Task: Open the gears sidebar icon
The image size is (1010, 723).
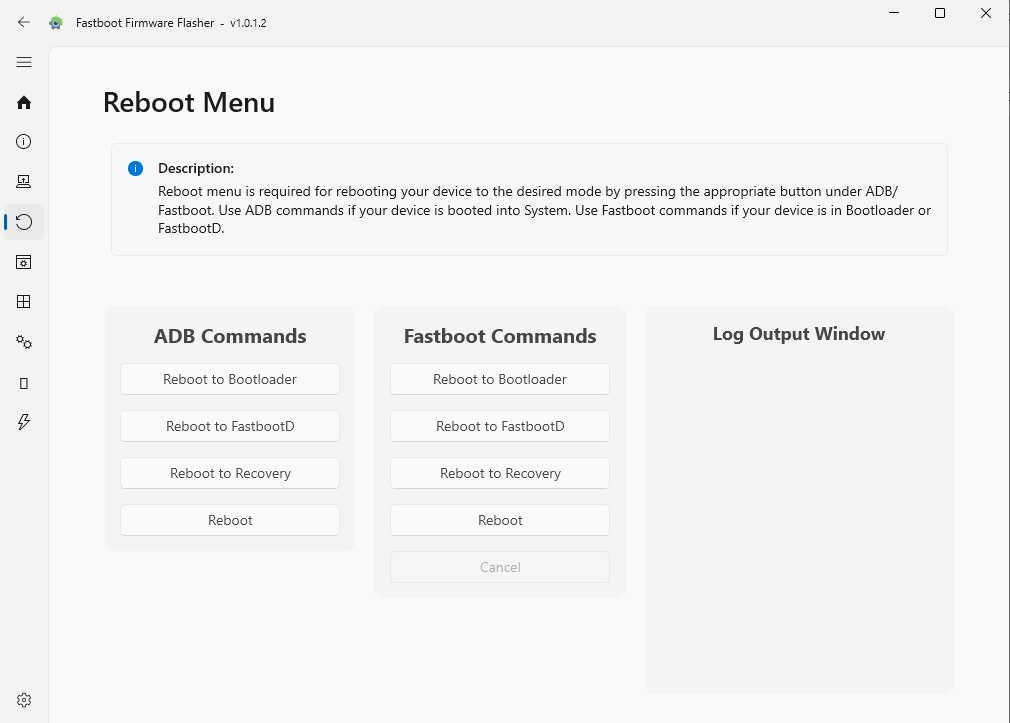Action: click(23, 341)
